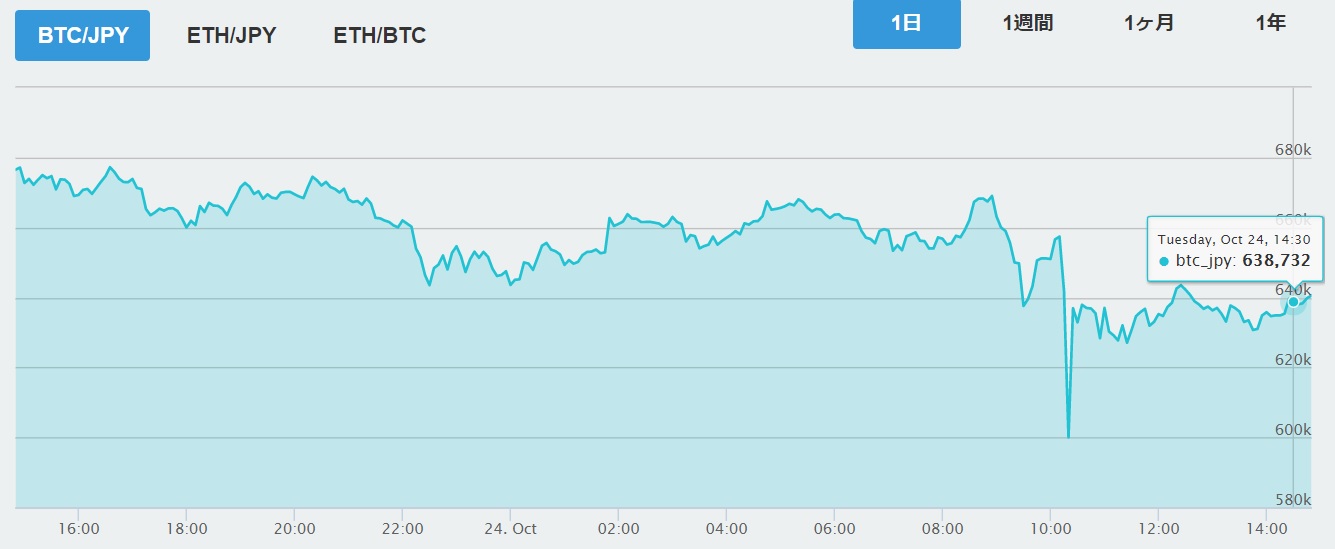This screenshot has height=549, width=1335.
Task: Select the 1日 time range button
Action: click(x=906, y=24)
